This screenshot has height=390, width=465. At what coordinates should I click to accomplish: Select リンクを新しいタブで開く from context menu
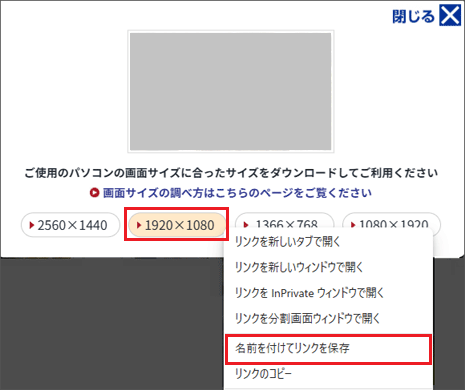pos(328,242)
